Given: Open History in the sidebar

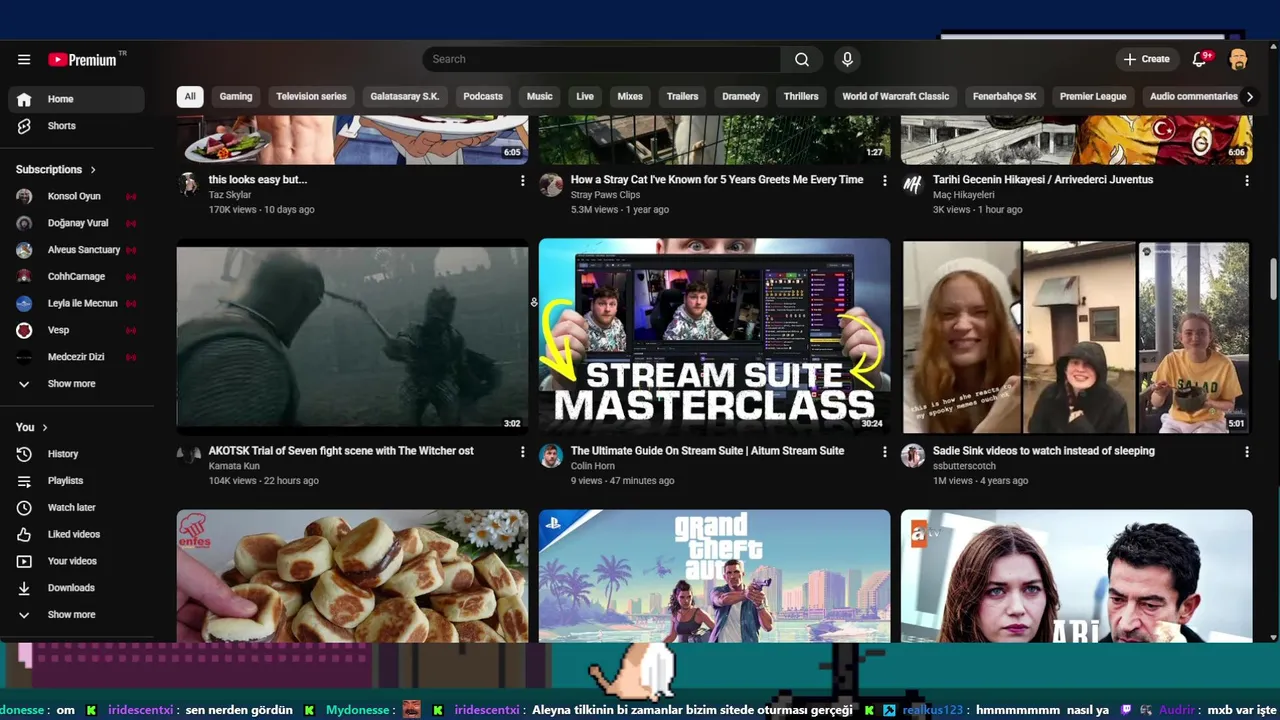Looking at the screenshot, I should (x=76, y=454).
